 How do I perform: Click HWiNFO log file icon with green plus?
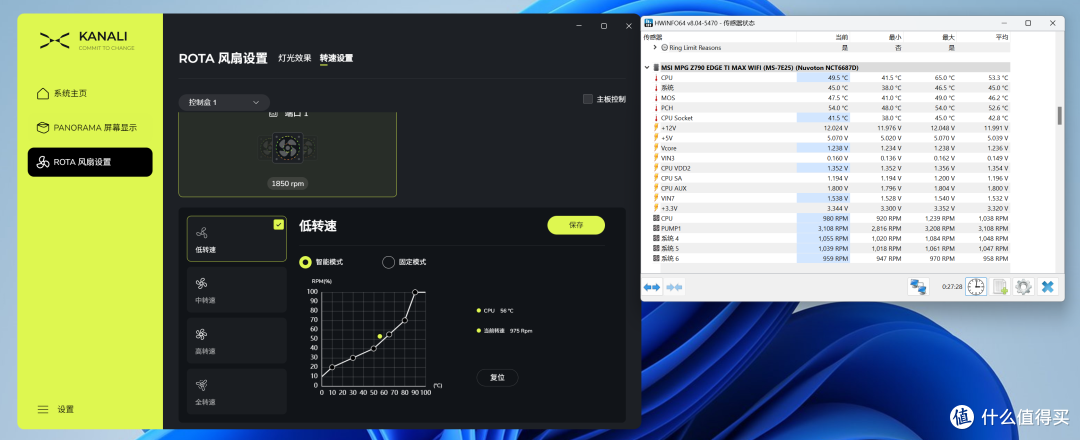click(x=1000, y=287)
